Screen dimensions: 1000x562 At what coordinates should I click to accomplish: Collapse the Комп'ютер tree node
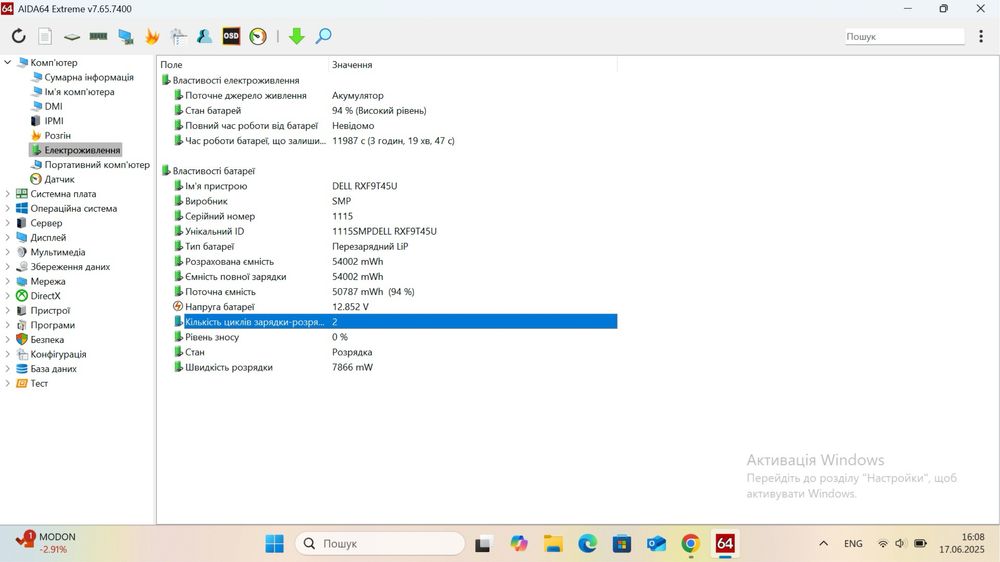click(8, 63)
